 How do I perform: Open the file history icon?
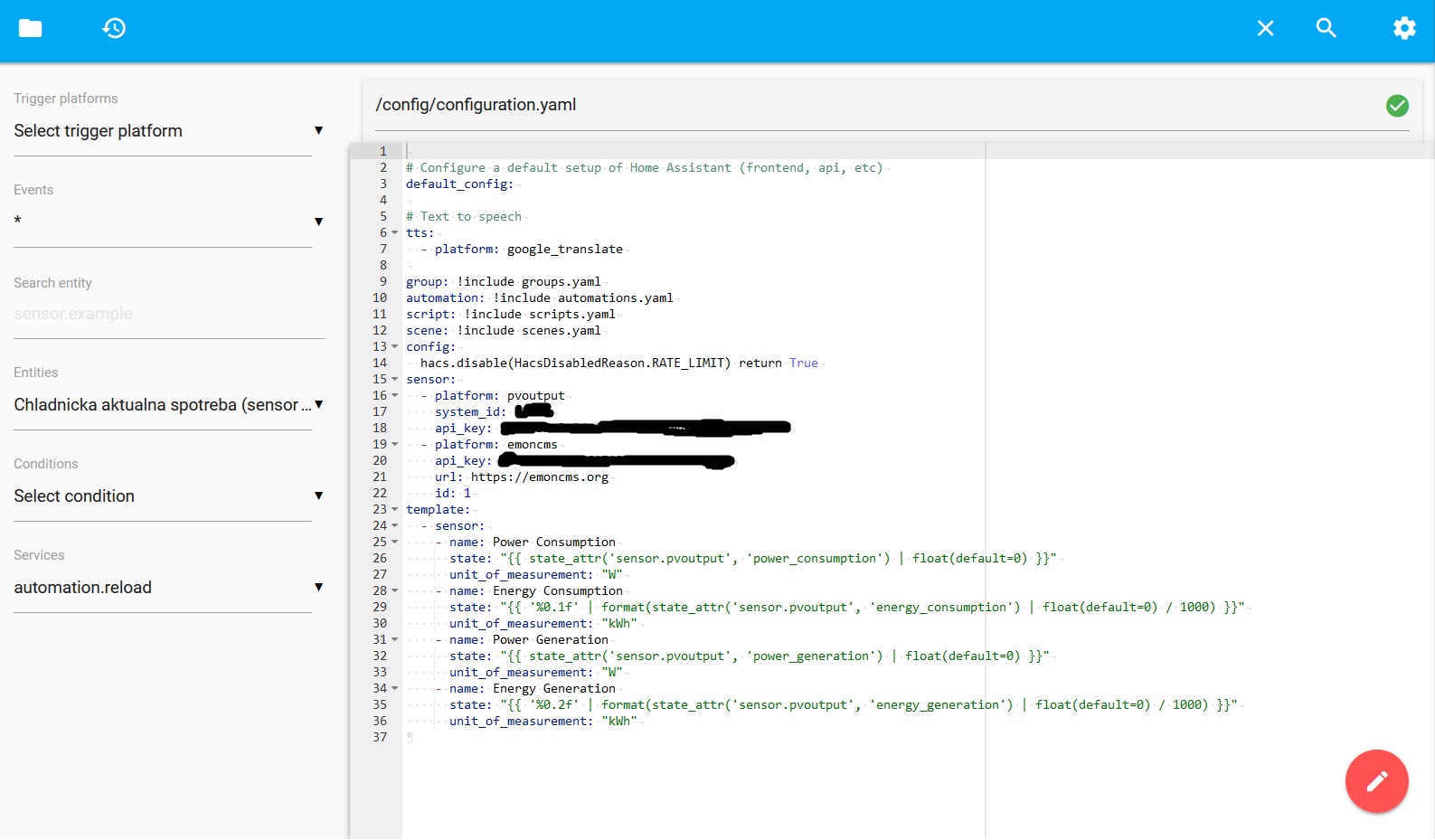tap(114, 28)
